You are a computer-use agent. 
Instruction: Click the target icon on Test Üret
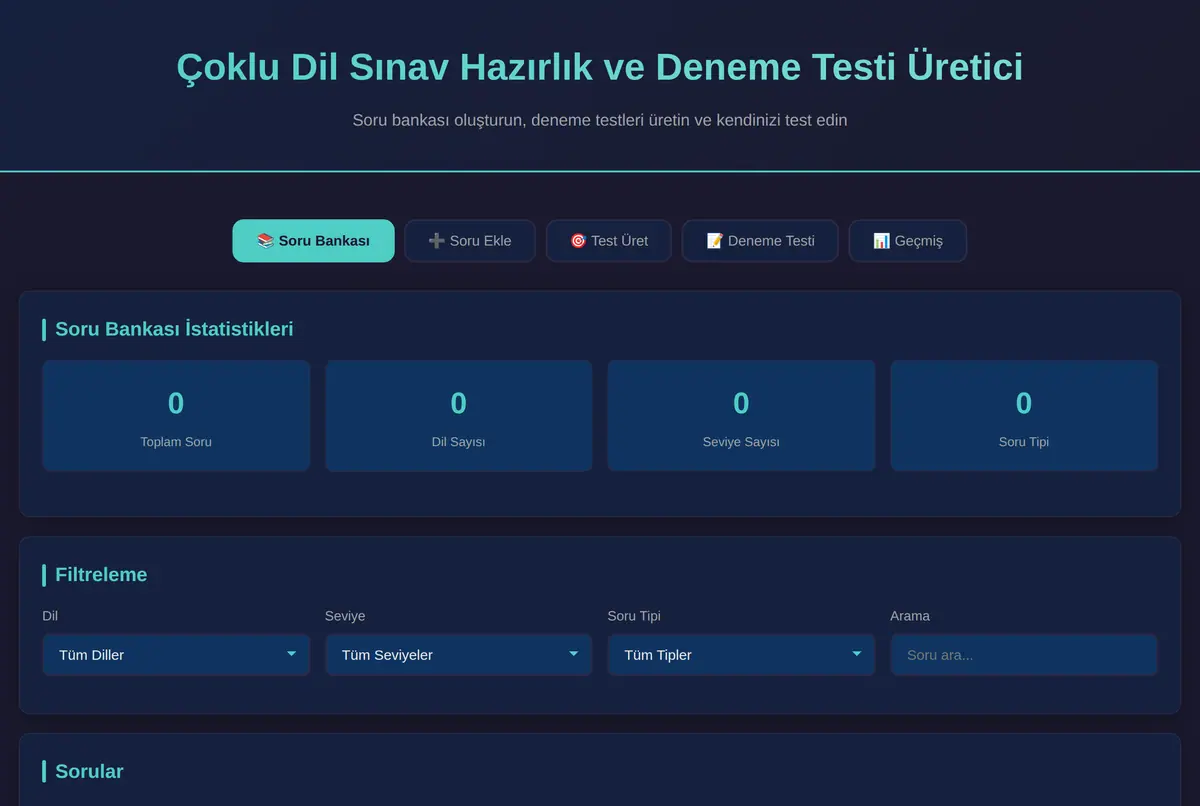pyautogui.click(x=578, y=241)
